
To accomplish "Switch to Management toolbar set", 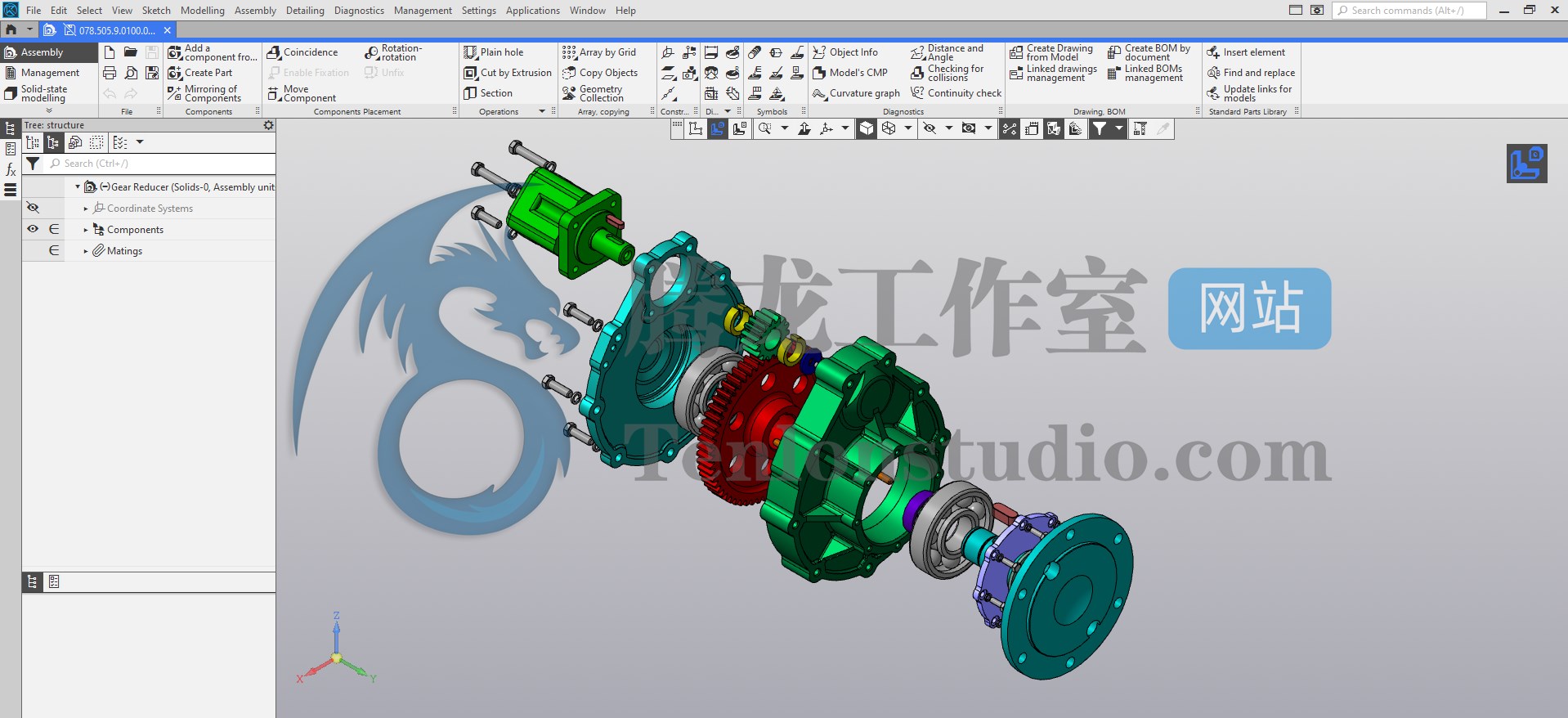I will [x=50, y=73].
